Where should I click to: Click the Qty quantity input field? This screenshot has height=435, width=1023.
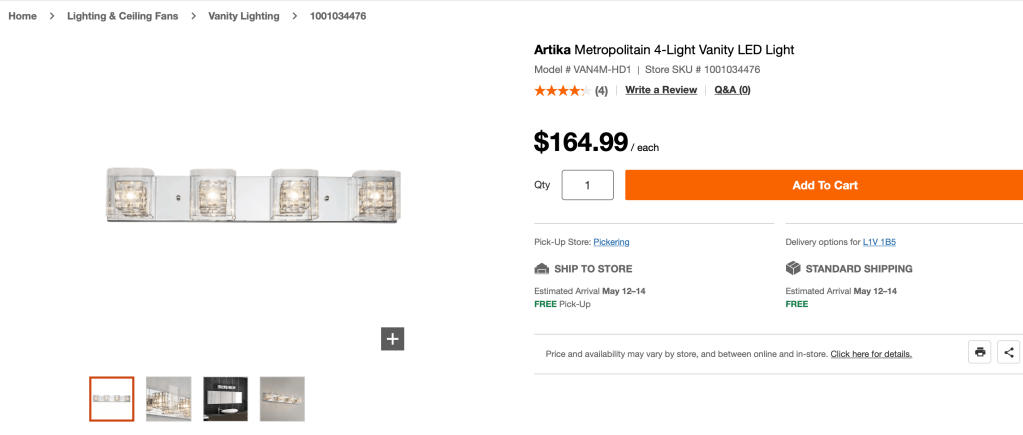tap(587, 185)
